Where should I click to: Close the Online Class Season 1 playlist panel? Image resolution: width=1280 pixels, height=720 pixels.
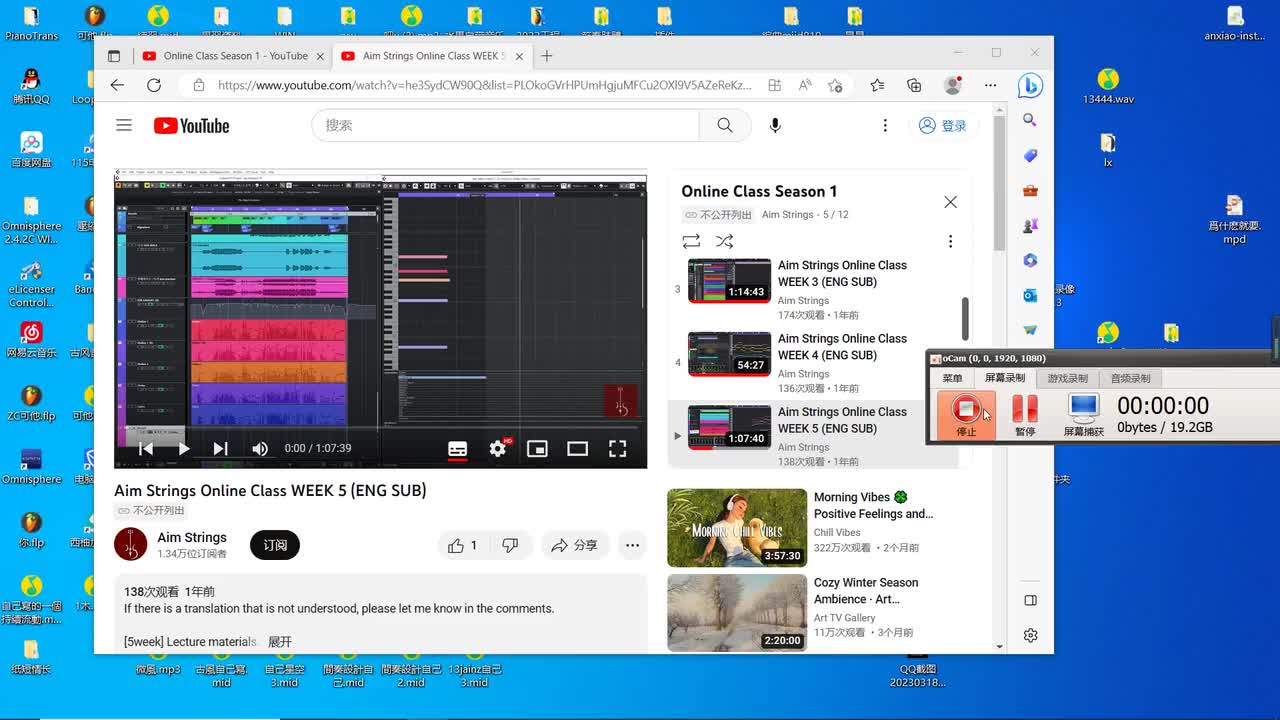pyautogui.click(x=950, y=202)
